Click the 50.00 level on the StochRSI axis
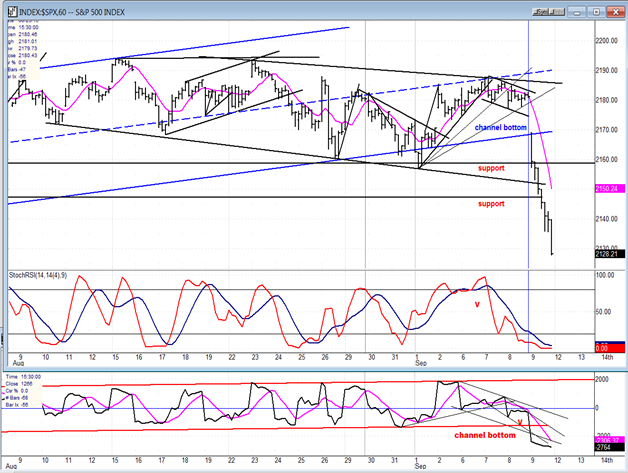Screen dimensions: 628x473 point(604,312)
